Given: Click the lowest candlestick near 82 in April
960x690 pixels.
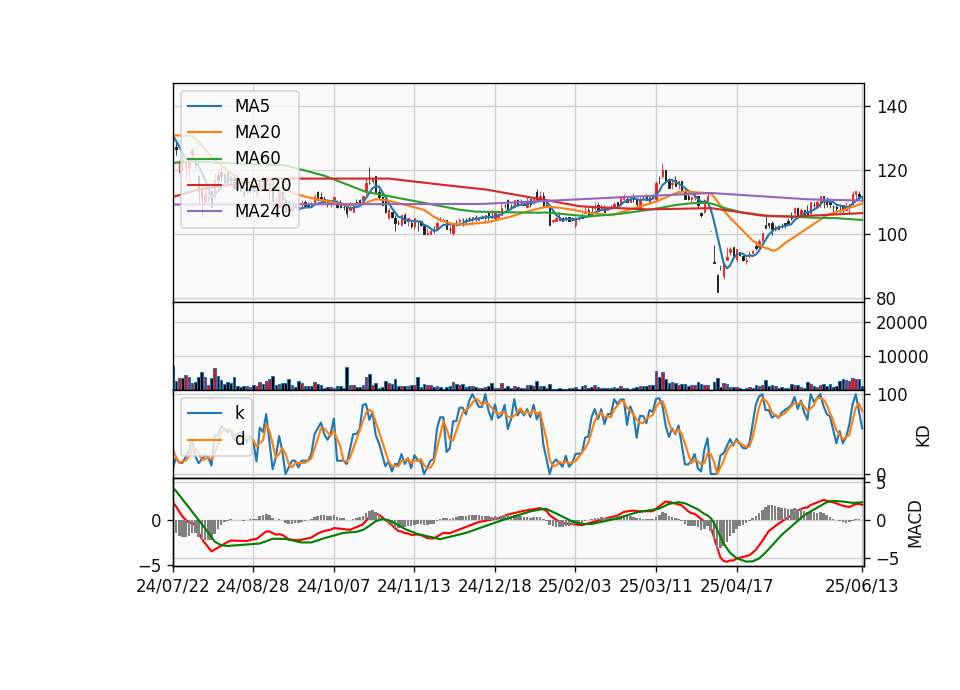Looking at the screenshot, I should coord(718,283).
